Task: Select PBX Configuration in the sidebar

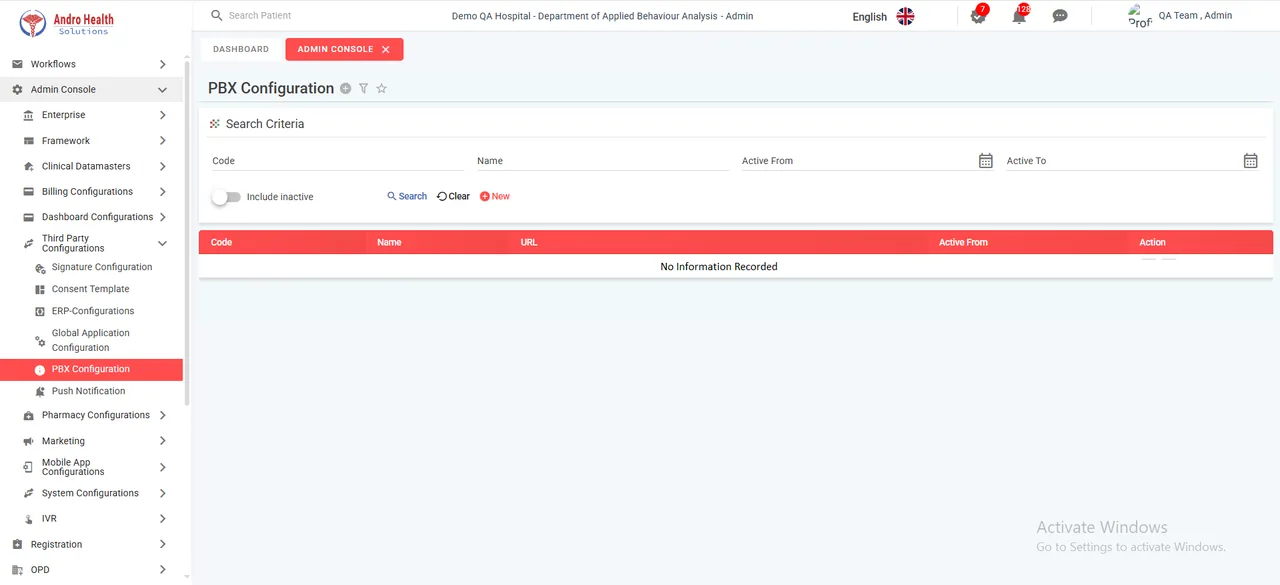Action: point(91,369)
